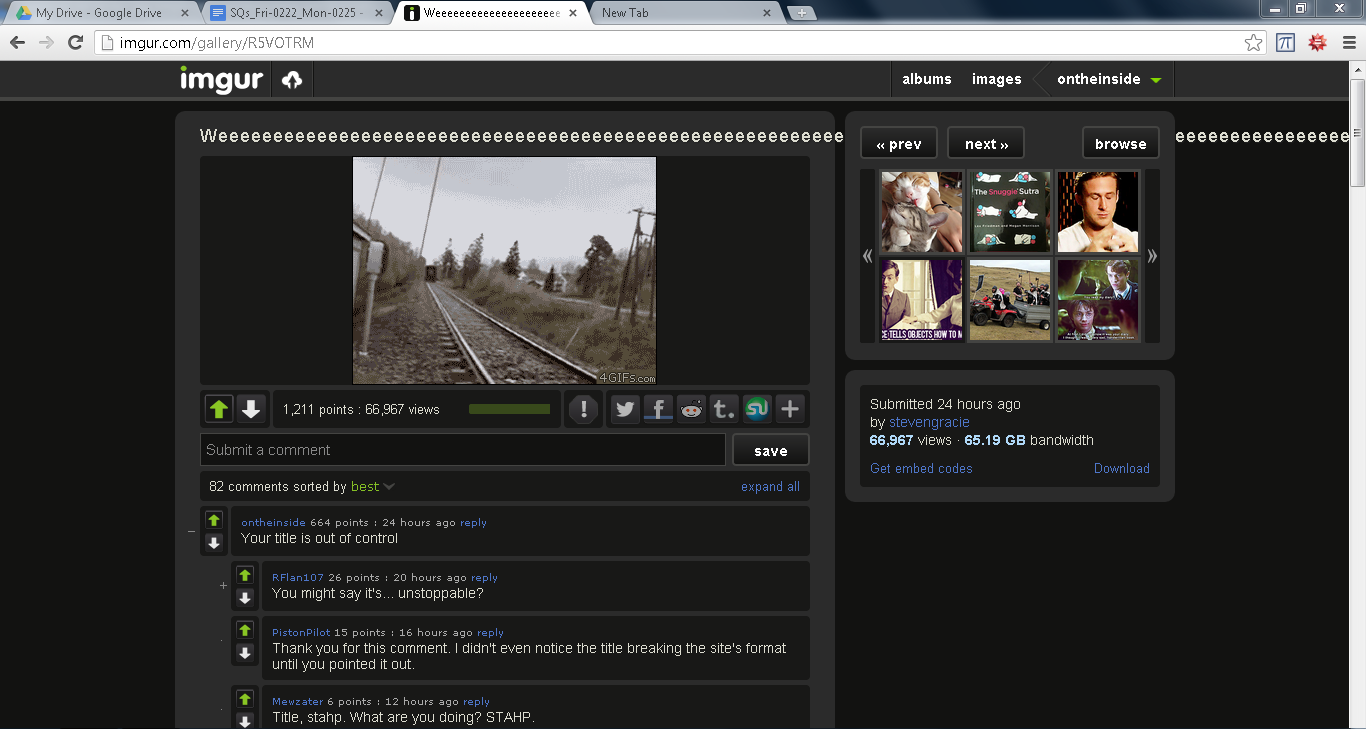Reply to ontheinside's comment
The height and width of the screenshot is (729, 1366).
pyautogui.click(x=473, y=522)
